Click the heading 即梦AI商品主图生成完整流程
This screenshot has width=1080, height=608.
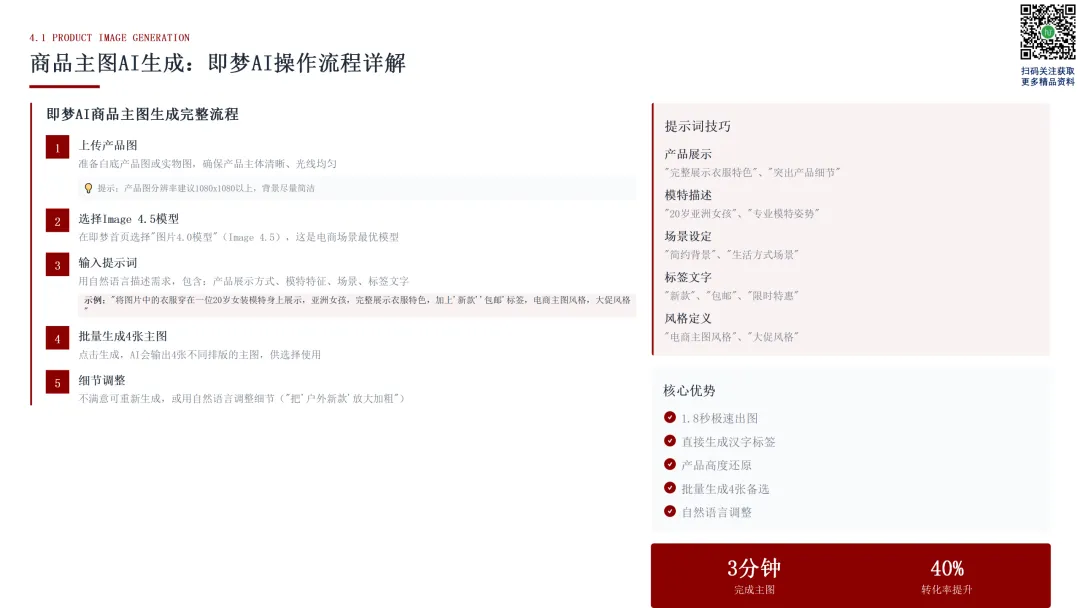point(143,114)
